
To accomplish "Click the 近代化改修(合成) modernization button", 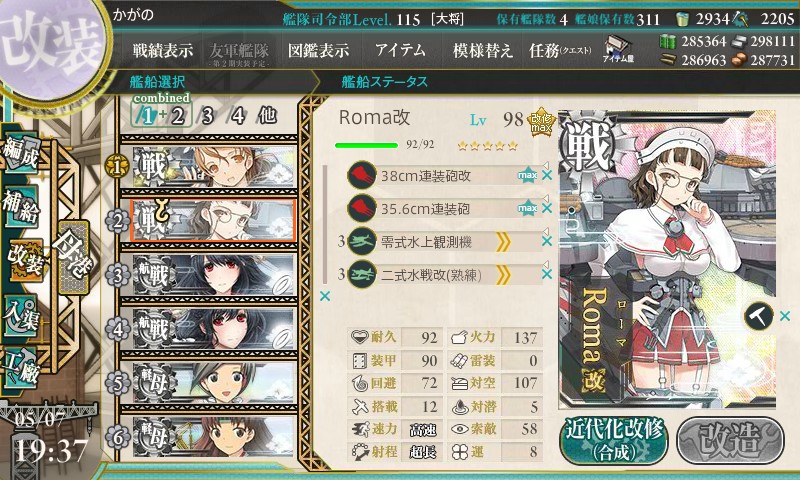I will (614, 441).
